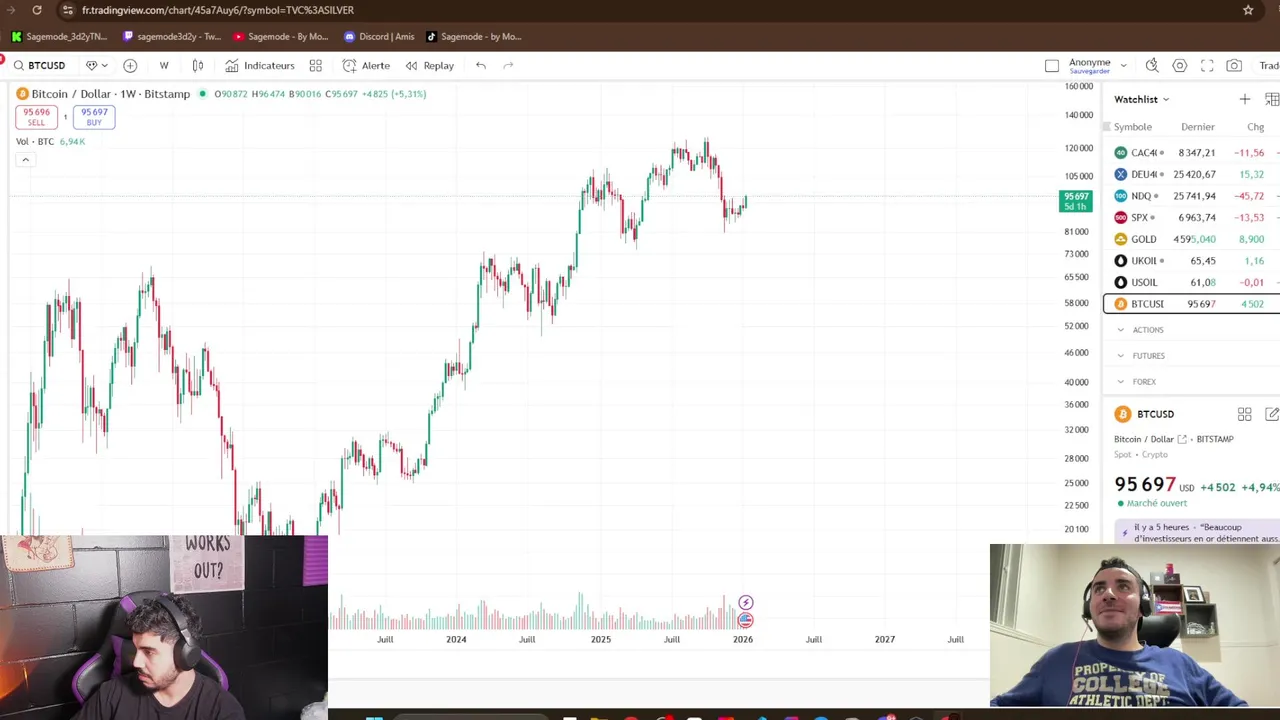Open the diamond dropdown beside BTCUSD search
1280x720 pixels.
pyautogui.click(x=96, y=65)
